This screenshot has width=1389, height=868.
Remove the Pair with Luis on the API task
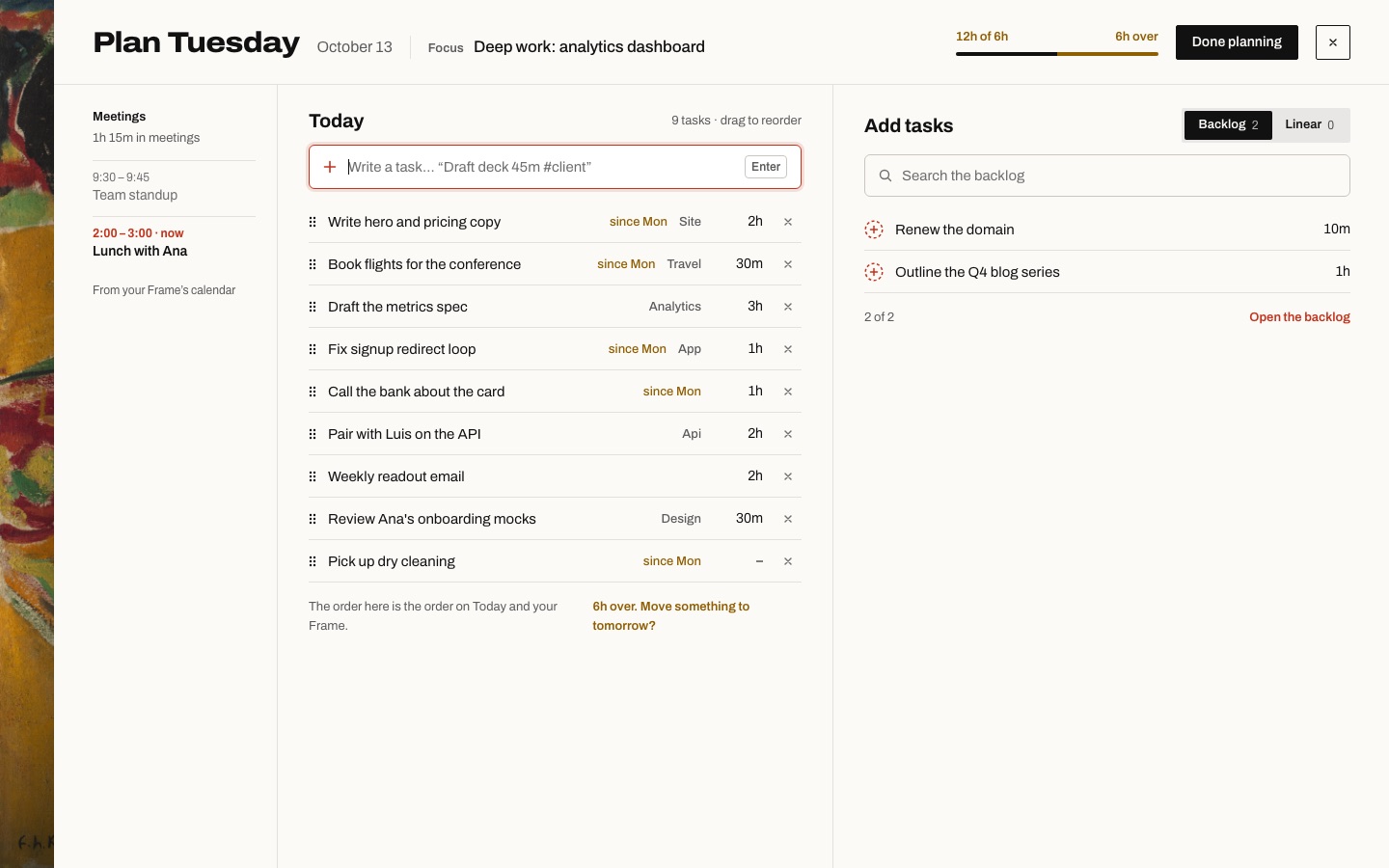point(788,434)
